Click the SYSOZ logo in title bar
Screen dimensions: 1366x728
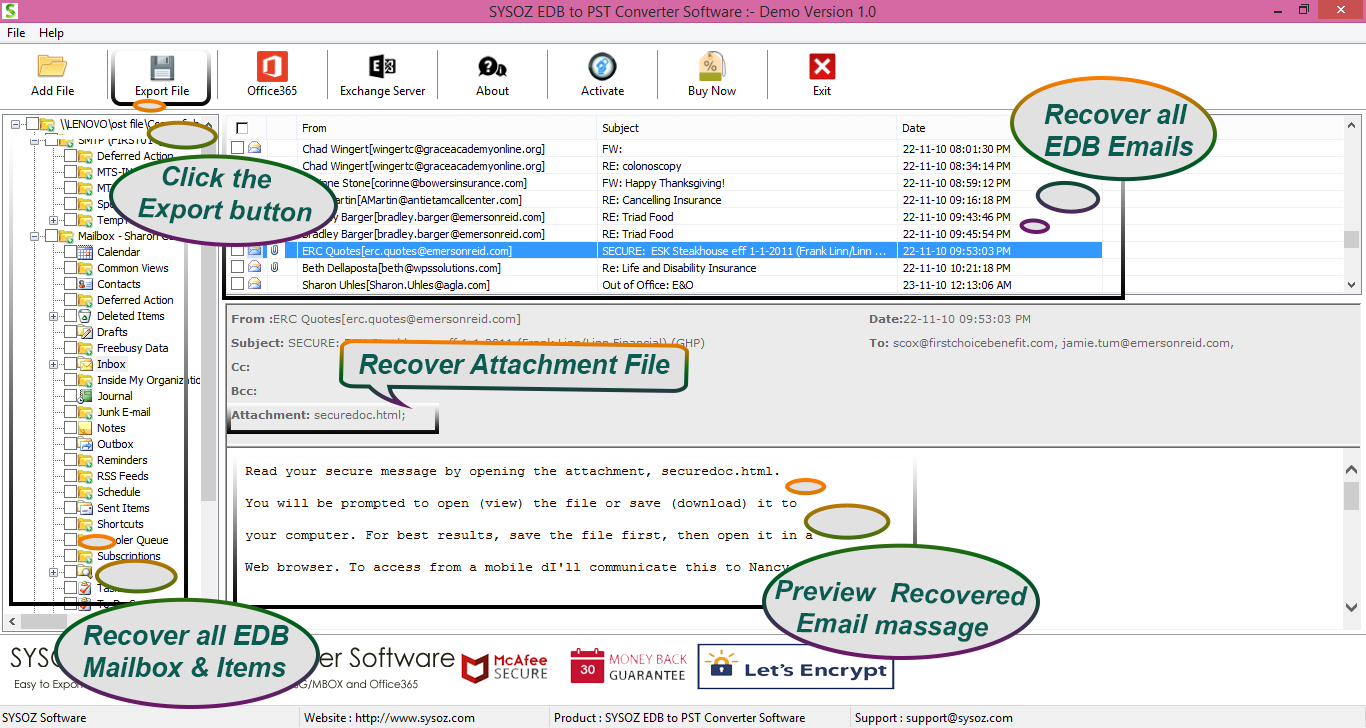point(12,11)
